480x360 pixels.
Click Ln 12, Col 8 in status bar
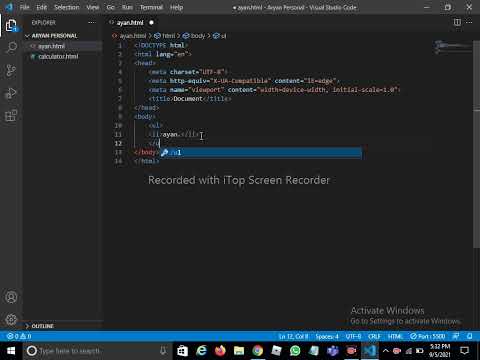point(293,336)
